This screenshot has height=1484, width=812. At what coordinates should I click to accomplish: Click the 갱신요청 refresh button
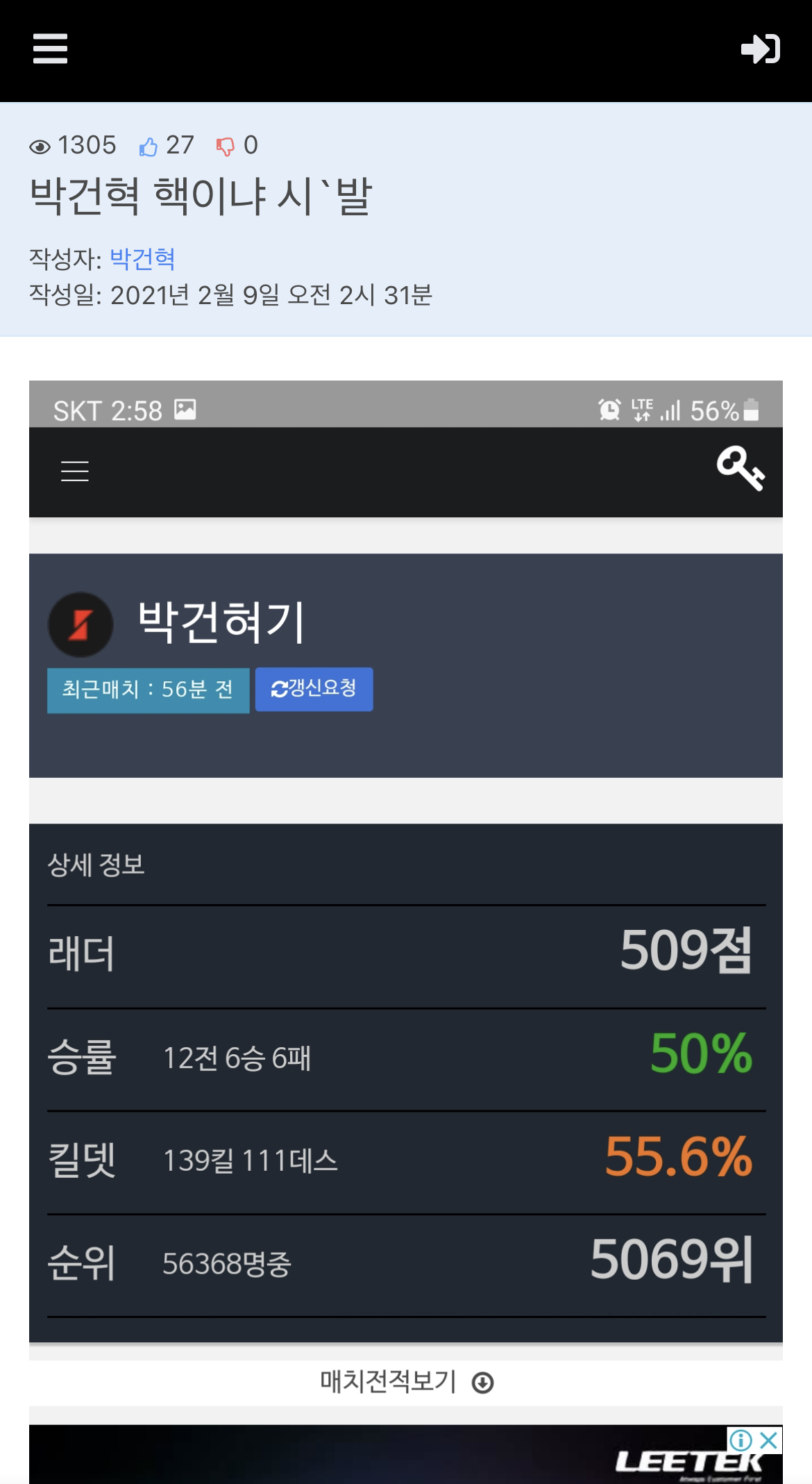tap(314, 689)
